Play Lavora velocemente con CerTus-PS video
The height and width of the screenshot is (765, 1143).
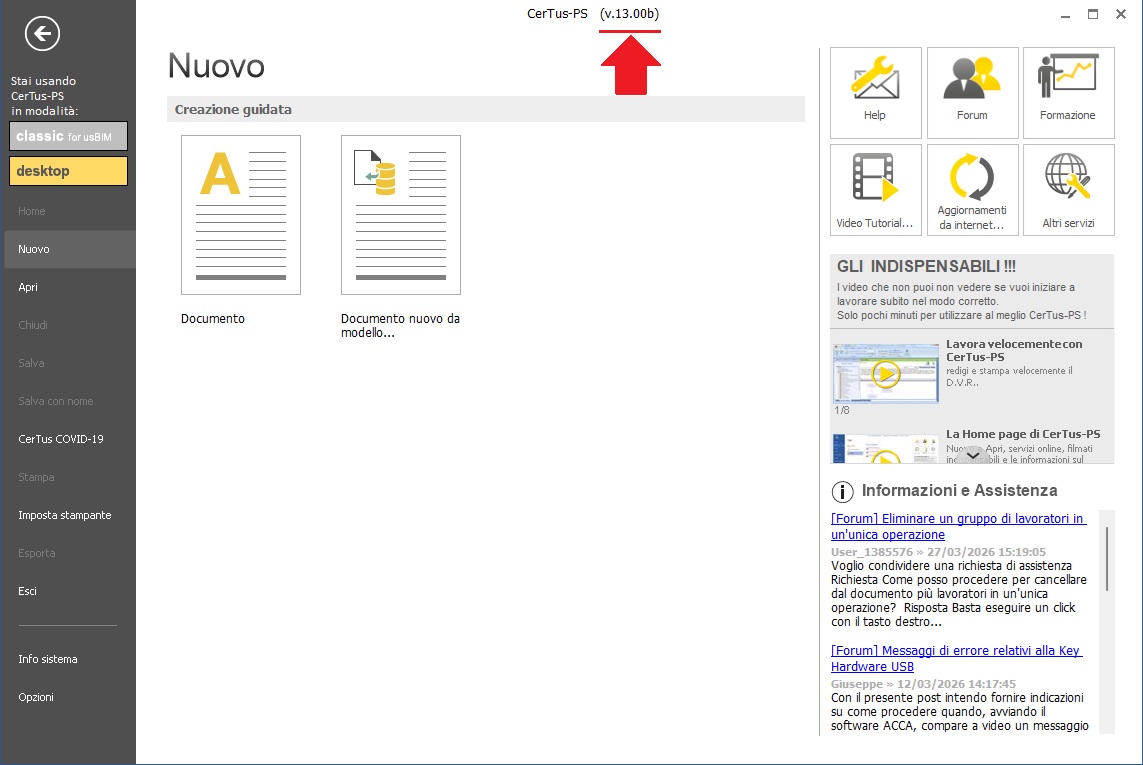click(885, 373)
